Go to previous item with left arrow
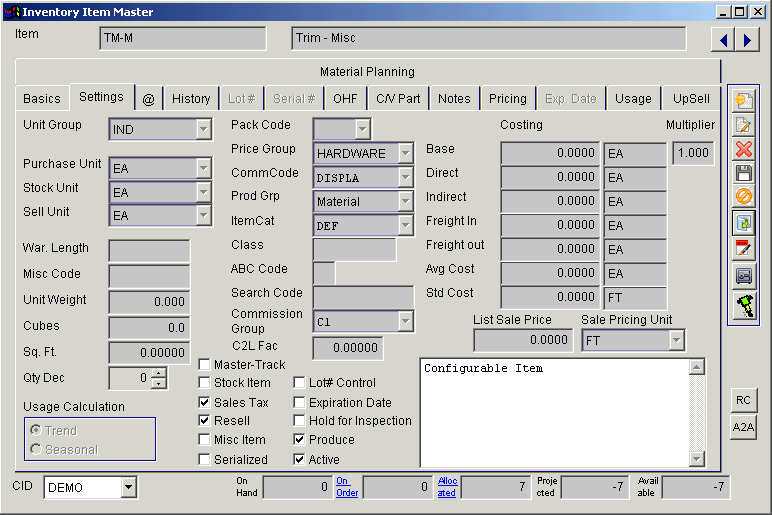This screenshot has height=515, width=772. coord(722,39)
